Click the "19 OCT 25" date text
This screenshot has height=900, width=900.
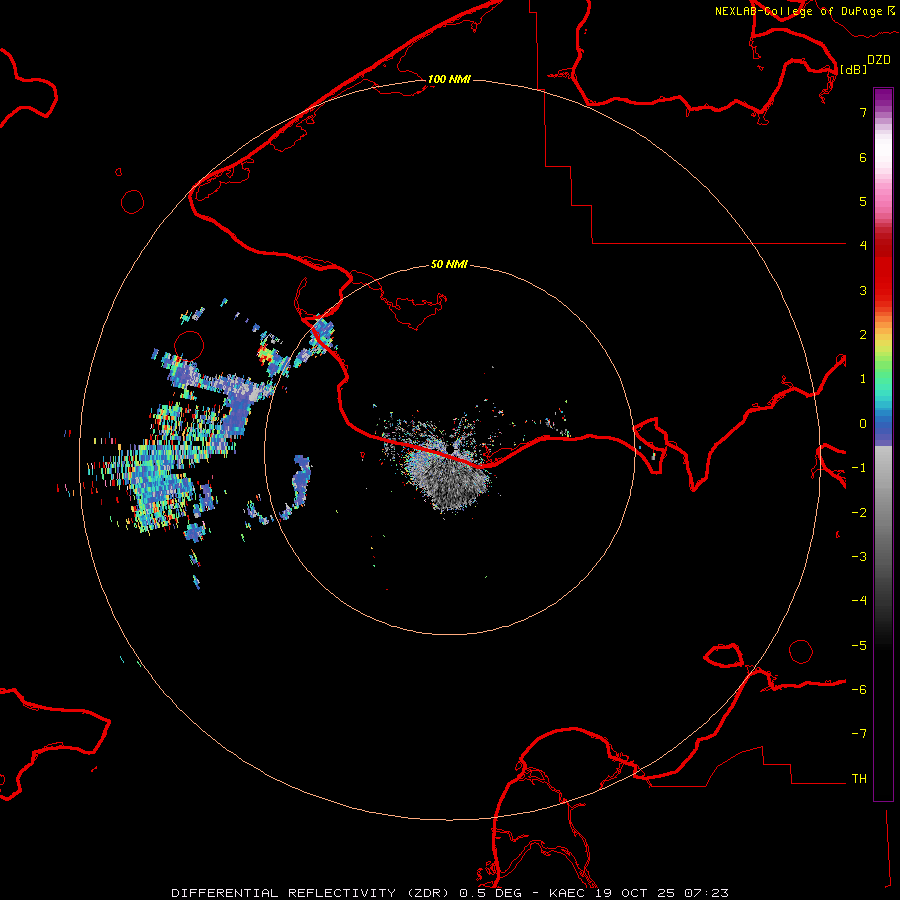(635, 893)
